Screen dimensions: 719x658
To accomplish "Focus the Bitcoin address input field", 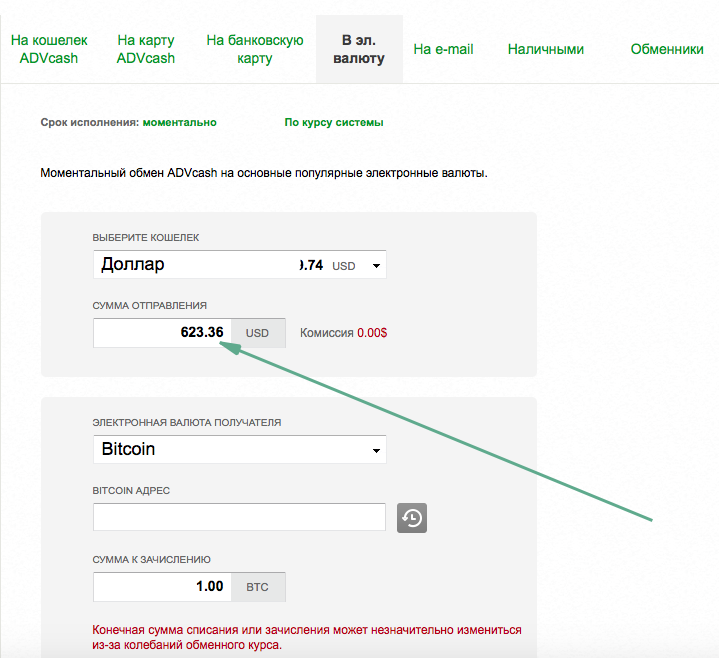I will [x=239, y=517].
